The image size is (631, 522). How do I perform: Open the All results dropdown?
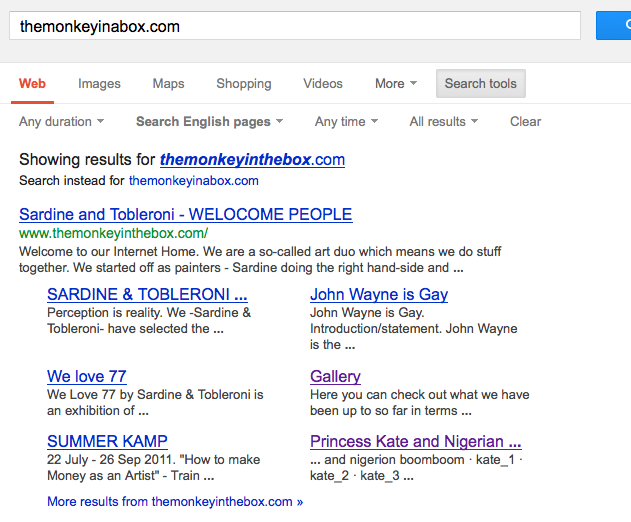click(x=443, y=122)
